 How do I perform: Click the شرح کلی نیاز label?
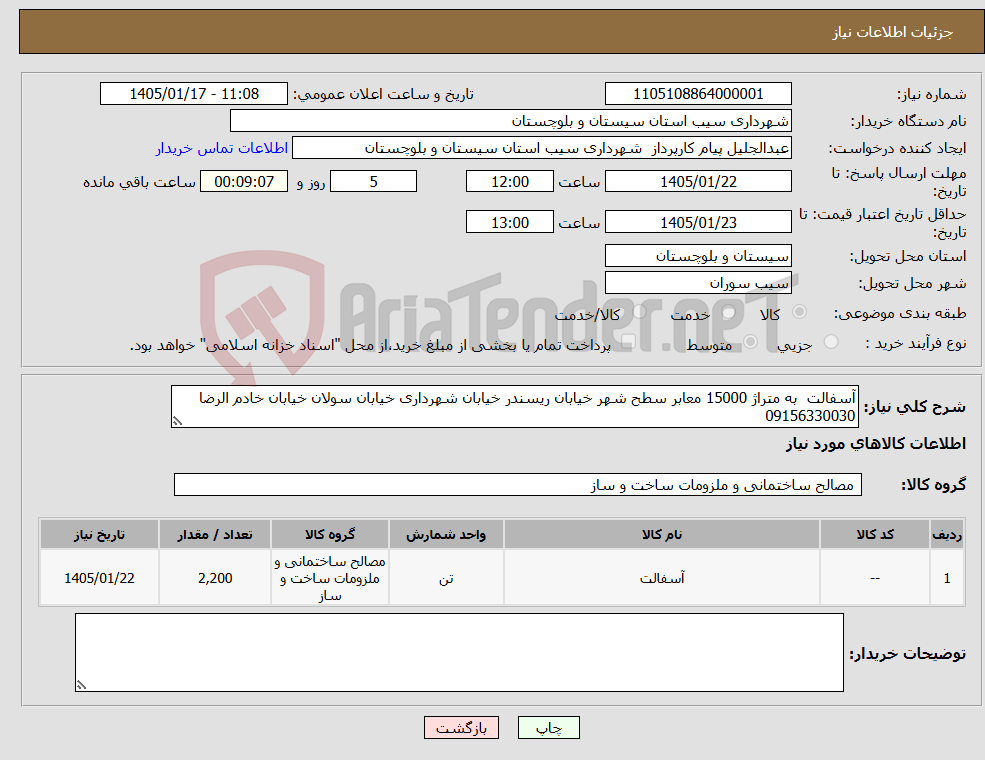(x=915, y=407)
